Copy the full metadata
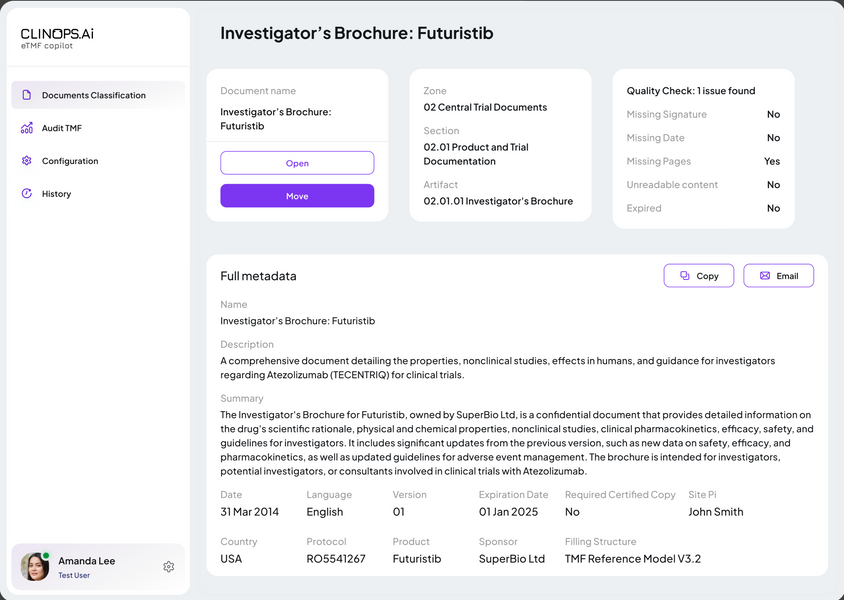The height and width of the screenshot is (600, 844). pos(698,276)
